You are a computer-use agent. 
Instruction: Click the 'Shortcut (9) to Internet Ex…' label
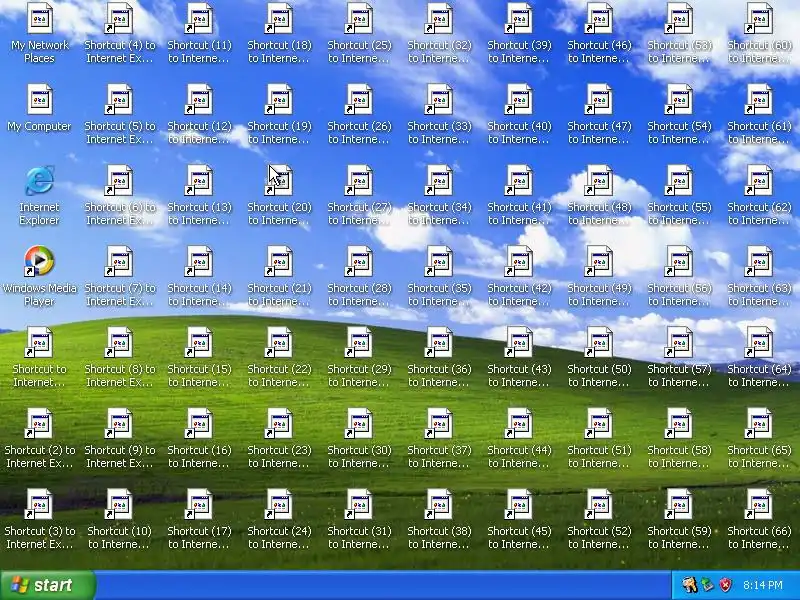click(119, 457)
